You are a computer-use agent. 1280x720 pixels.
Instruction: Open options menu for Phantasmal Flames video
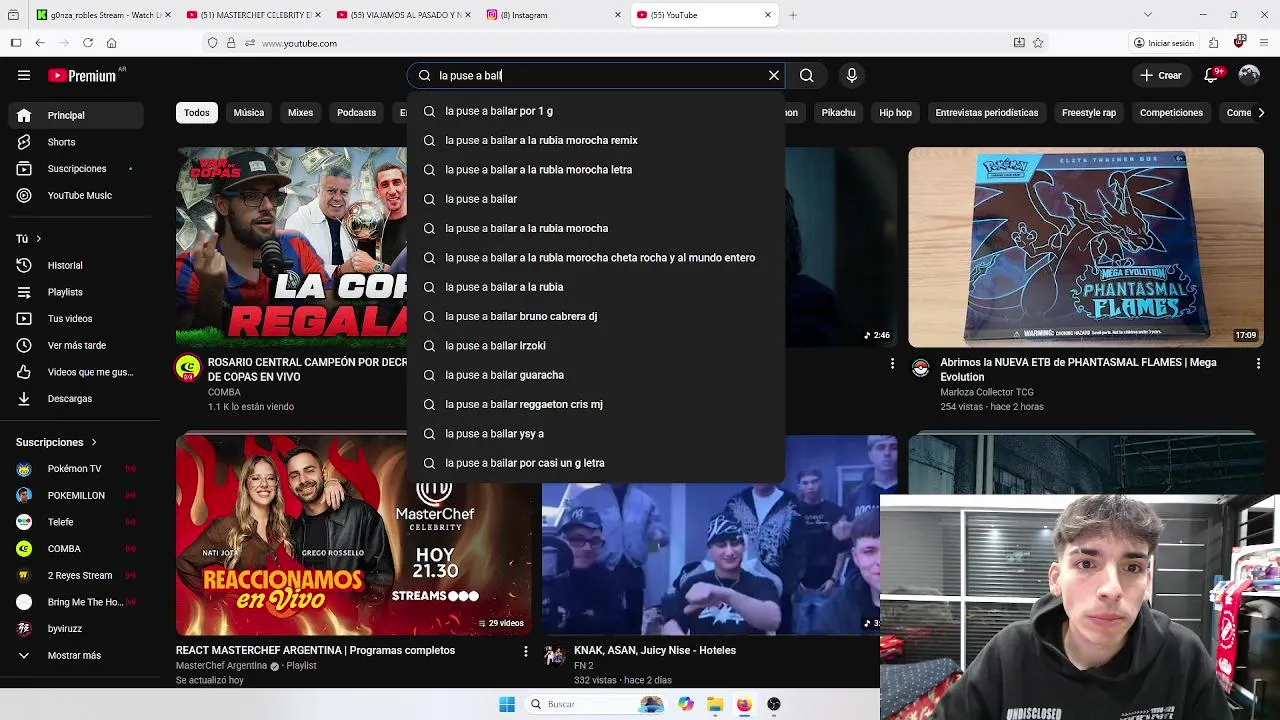click(1258, 364)
